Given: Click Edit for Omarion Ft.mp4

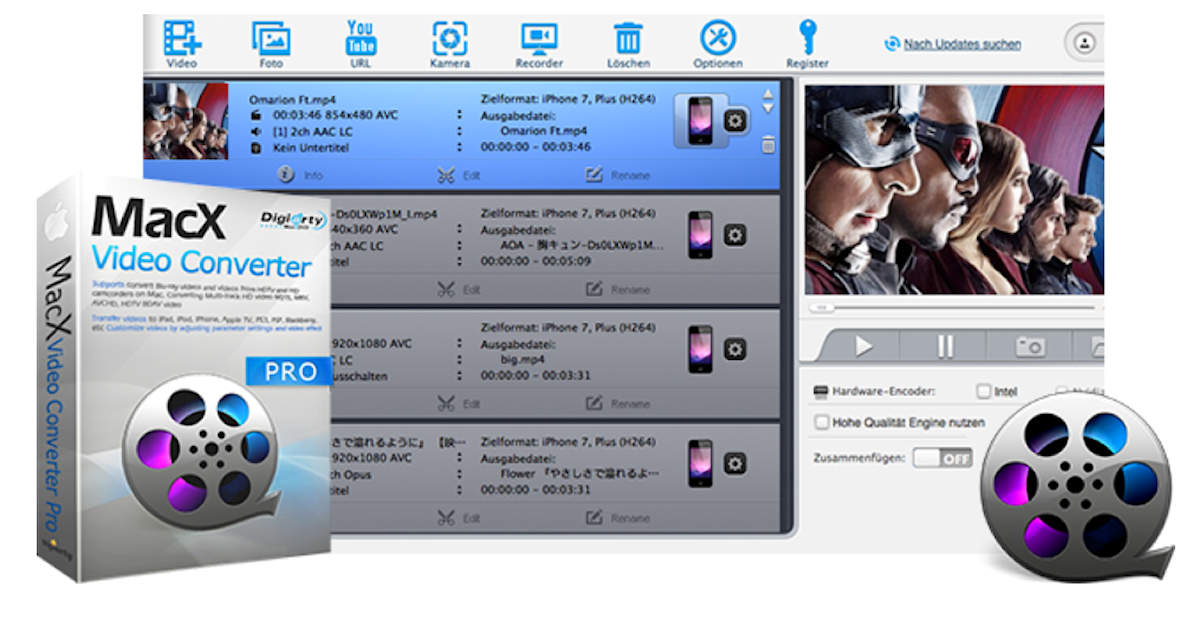Looking at the screenshot, I should [460, 176].
